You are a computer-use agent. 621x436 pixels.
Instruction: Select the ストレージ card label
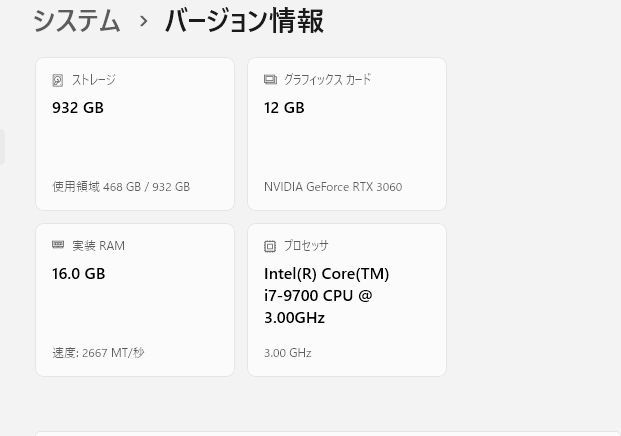pos(93,80)
